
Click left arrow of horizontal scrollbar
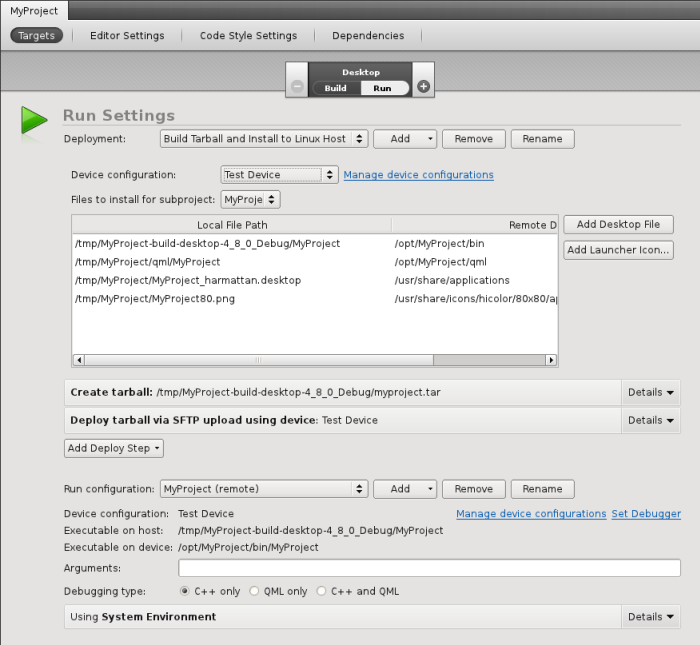point(79,360)
